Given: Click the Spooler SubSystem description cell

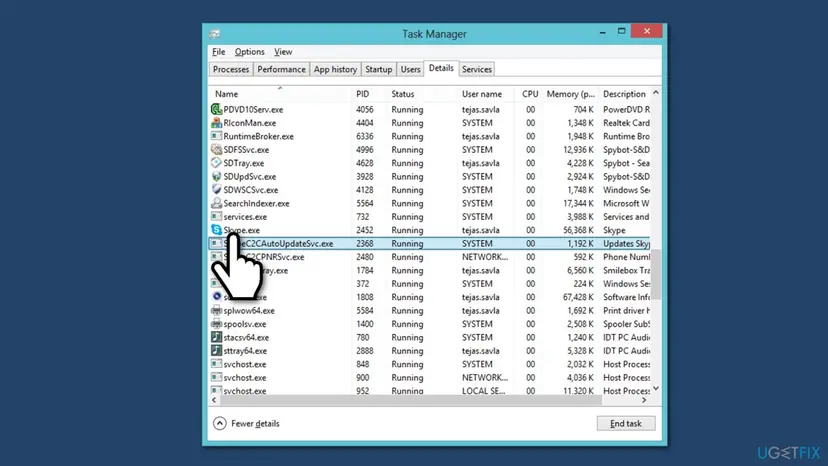Looking at the screenshot, I should coord(626,324).
